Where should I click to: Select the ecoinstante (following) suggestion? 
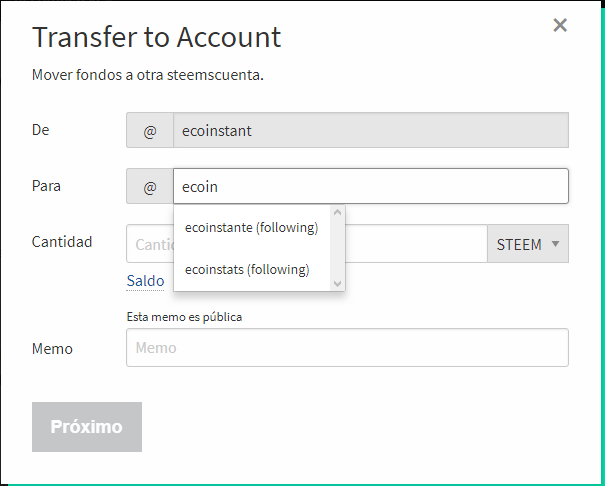251,227
